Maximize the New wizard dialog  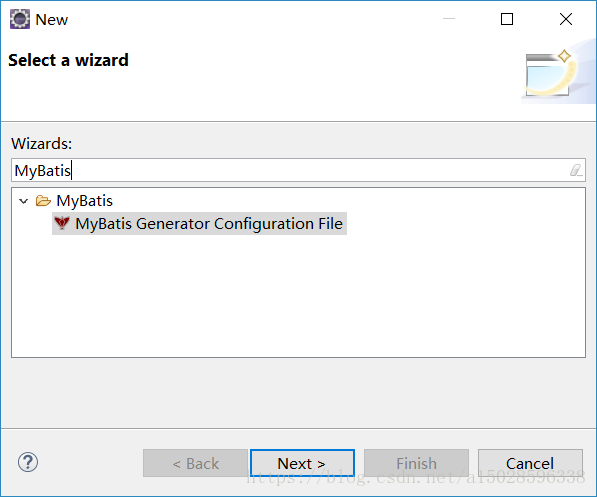coord(507,19)
